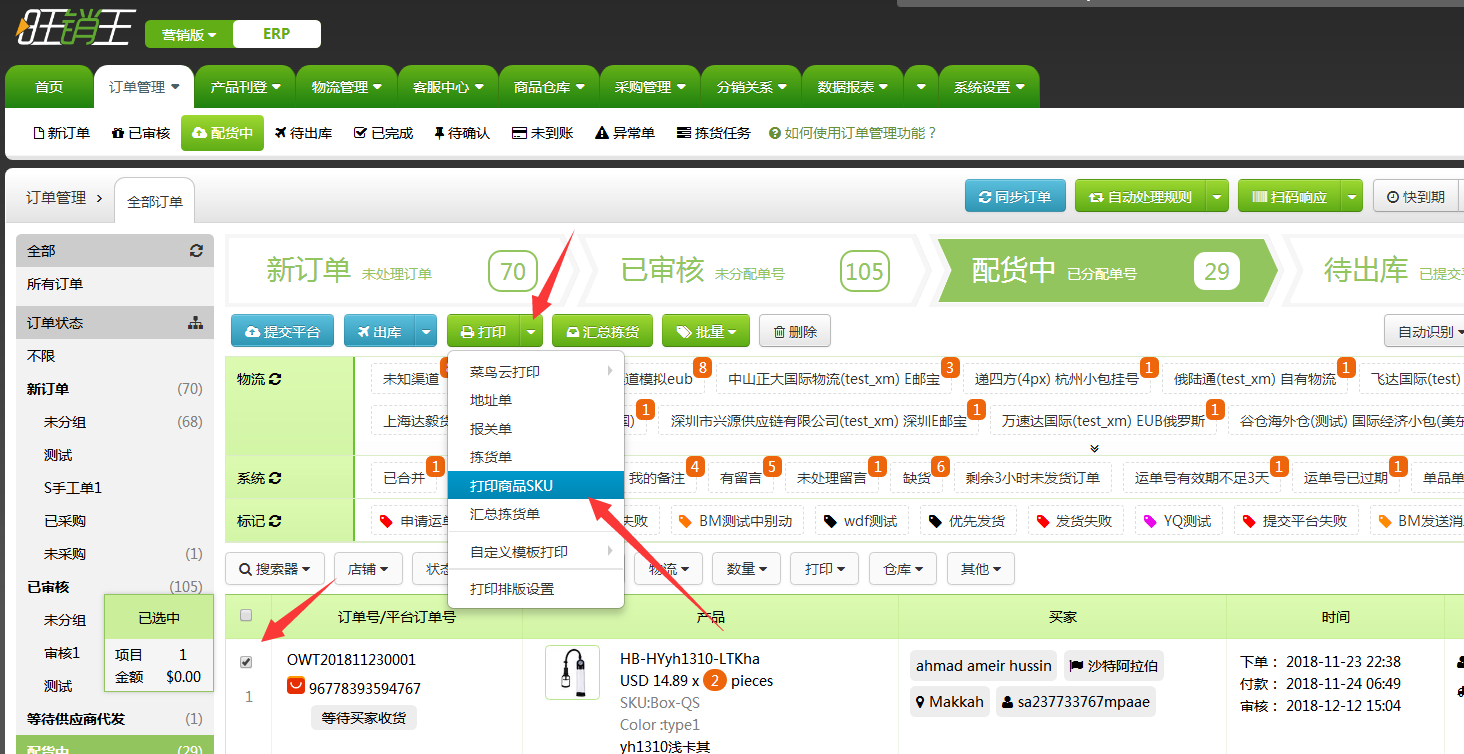Open the 批量 dropdown
Screen dimensions: 1464x754
706,332
